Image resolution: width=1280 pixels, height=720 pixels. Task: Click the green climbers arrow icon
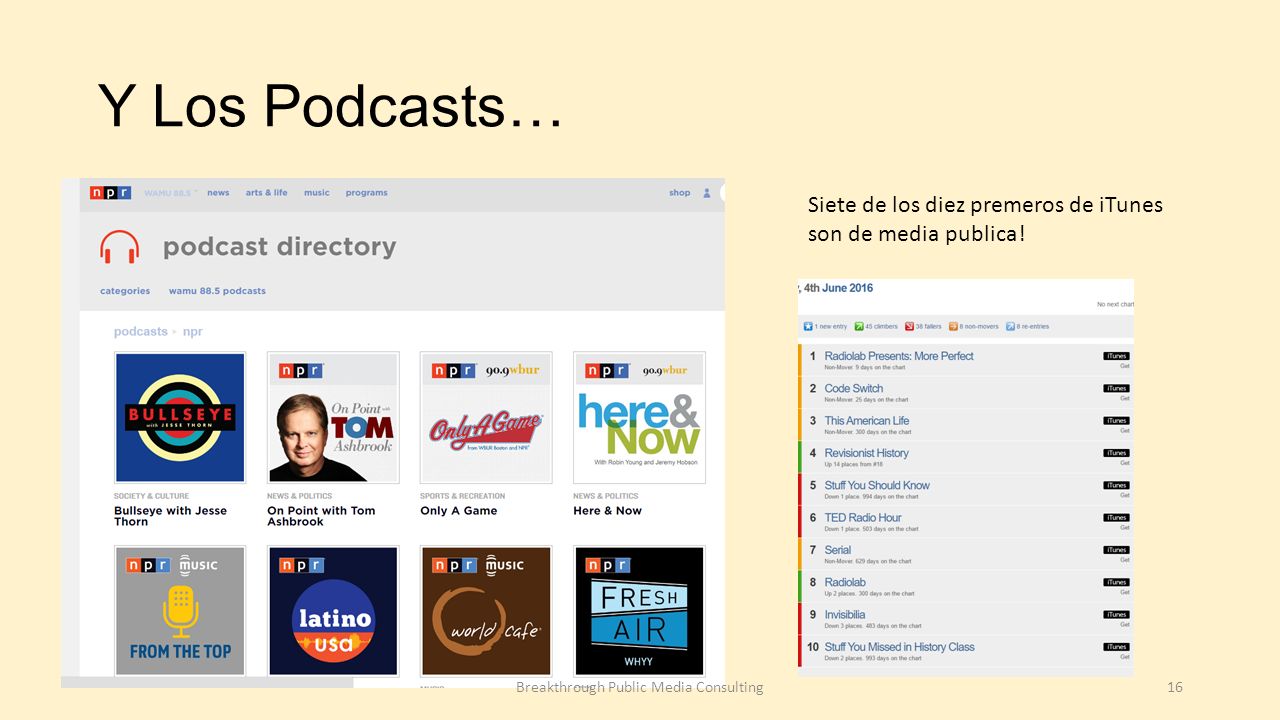[x=859, y=326]
